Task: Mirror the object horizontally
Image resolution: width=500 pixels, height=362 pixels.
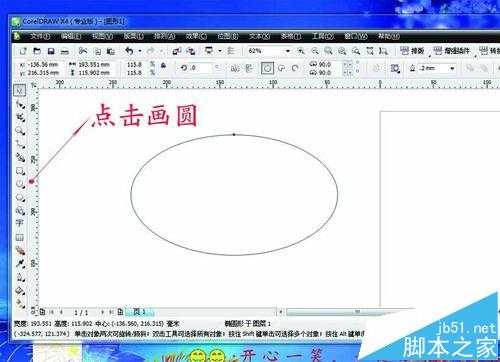Action: click(x=235, y=68)
